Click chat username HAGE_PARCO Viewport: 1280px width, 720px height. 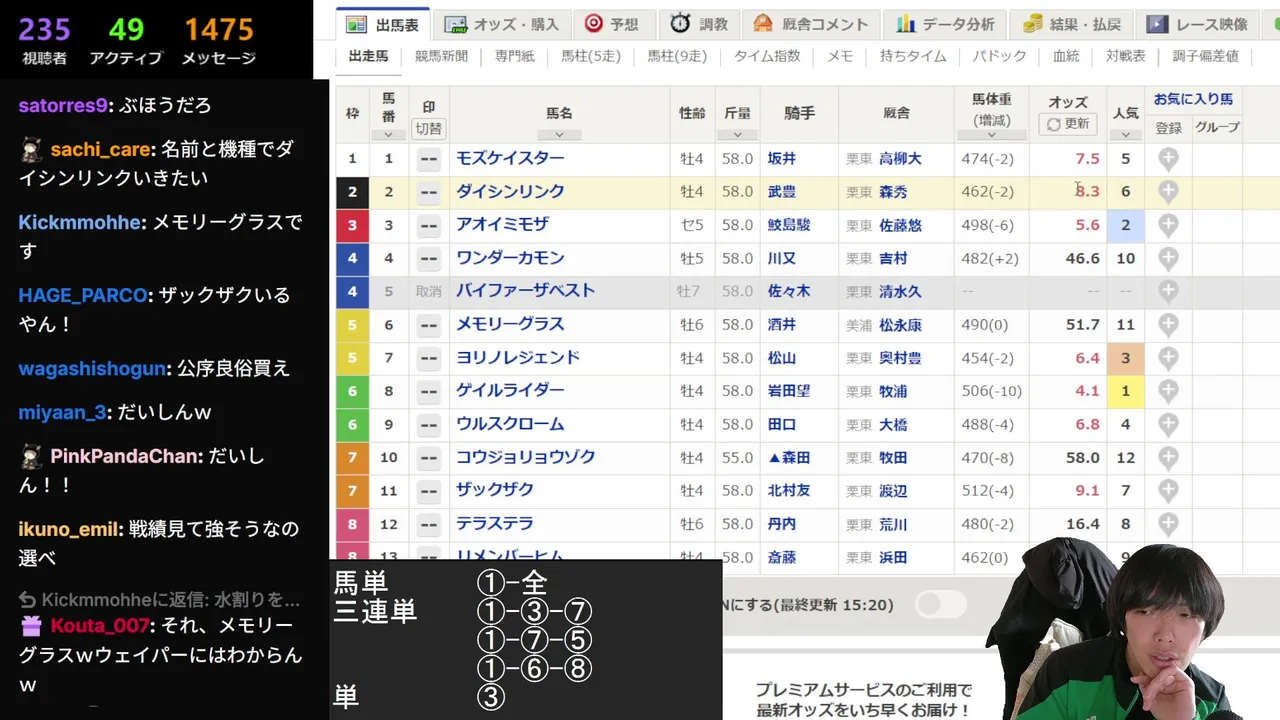click(x=83, y=295)
